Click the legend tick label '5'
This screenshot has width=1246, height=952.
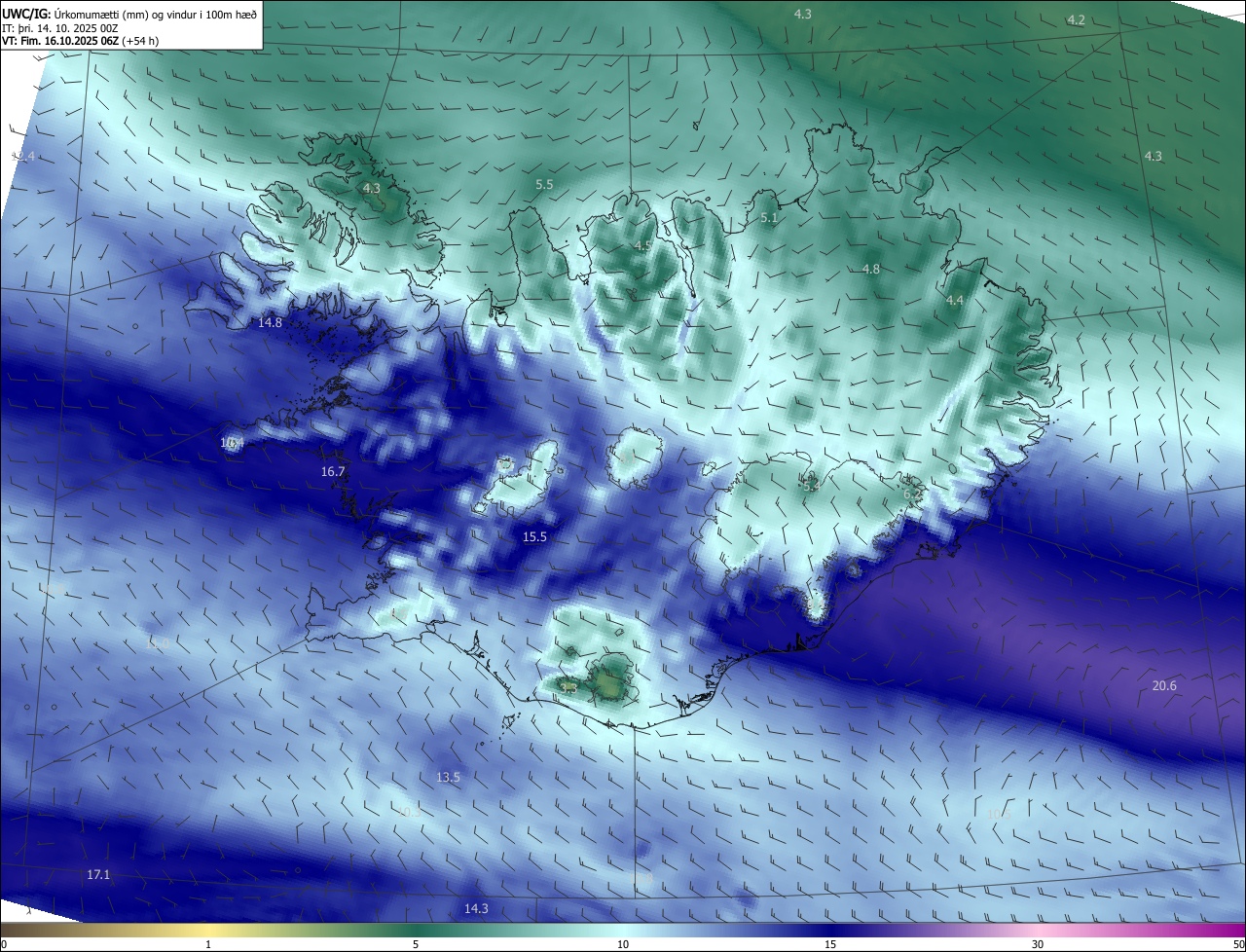pyautogui.click(x=416, y=945)
